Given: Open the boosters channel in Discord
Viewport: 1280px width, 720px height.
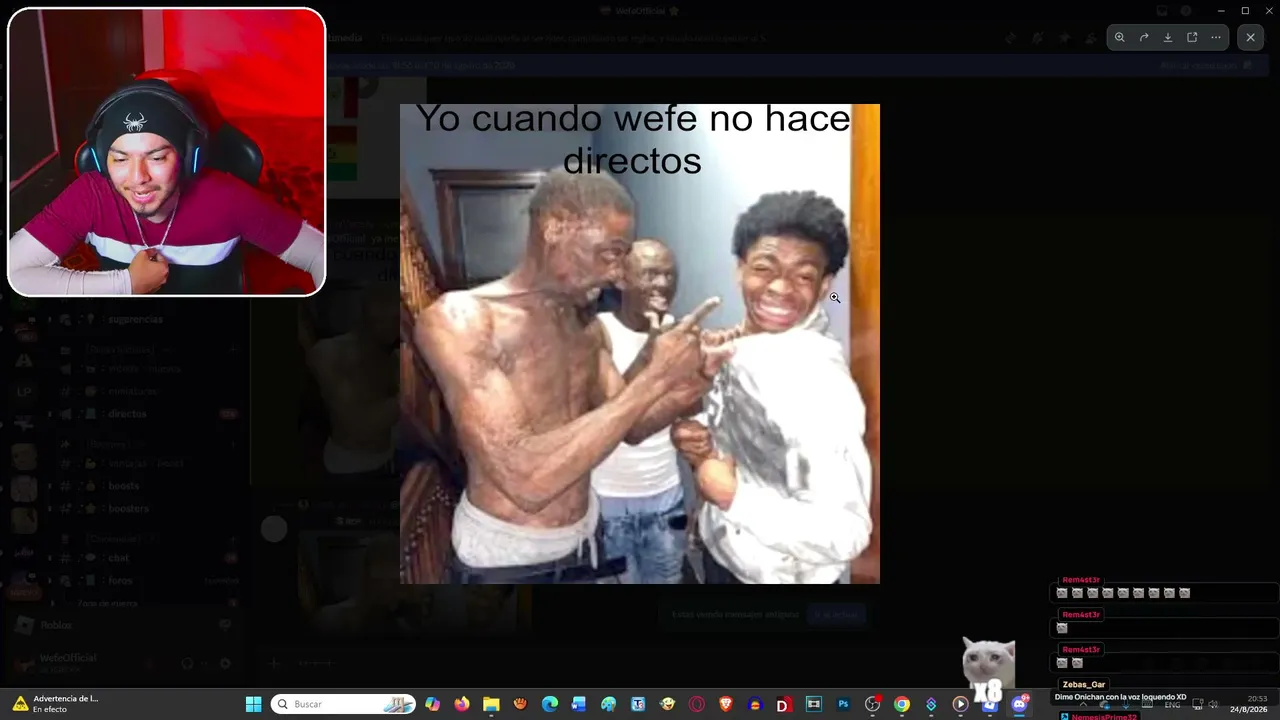Looking at the screenshot, I should pos(128,509).
